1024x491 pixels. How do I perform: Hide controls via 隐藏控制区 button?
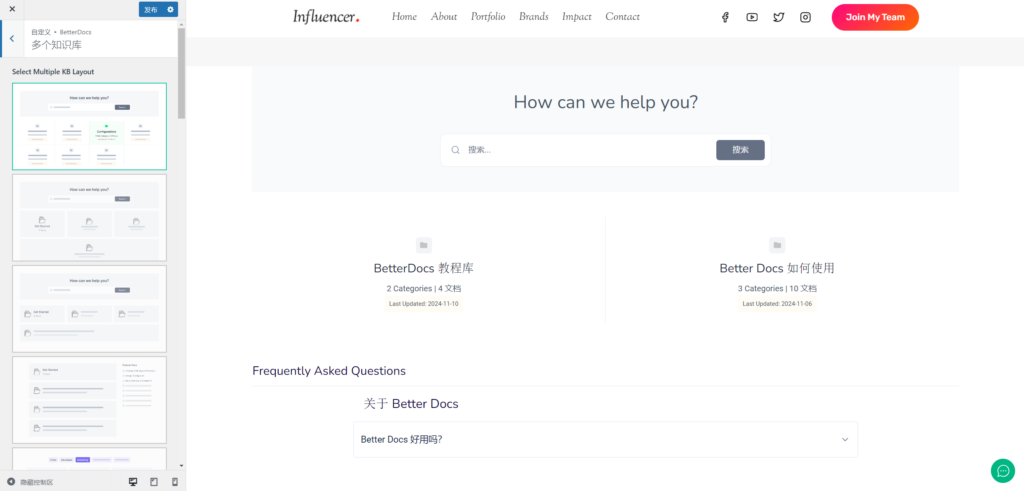point(30,482)
